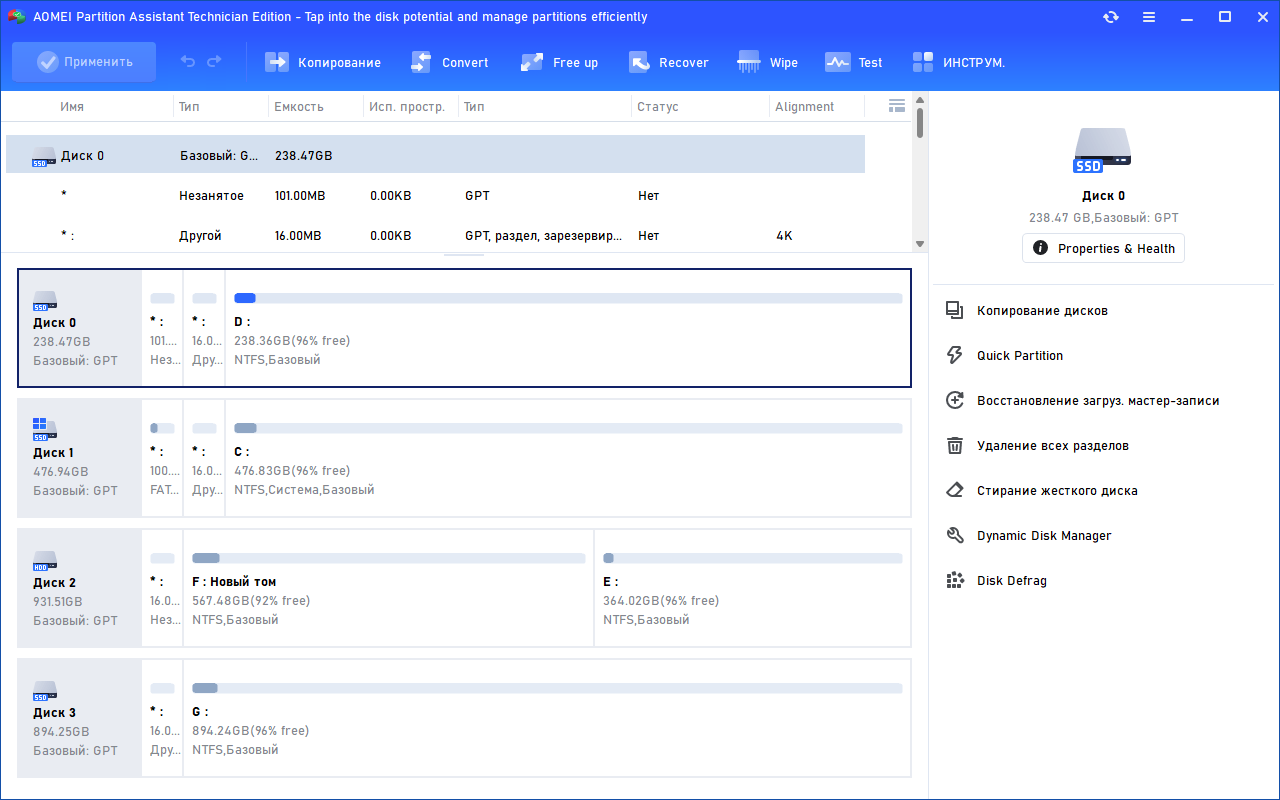The image size is (1280, 800).
Task: Select the Диск 1 block in disk map
Action: coord(80,458)
